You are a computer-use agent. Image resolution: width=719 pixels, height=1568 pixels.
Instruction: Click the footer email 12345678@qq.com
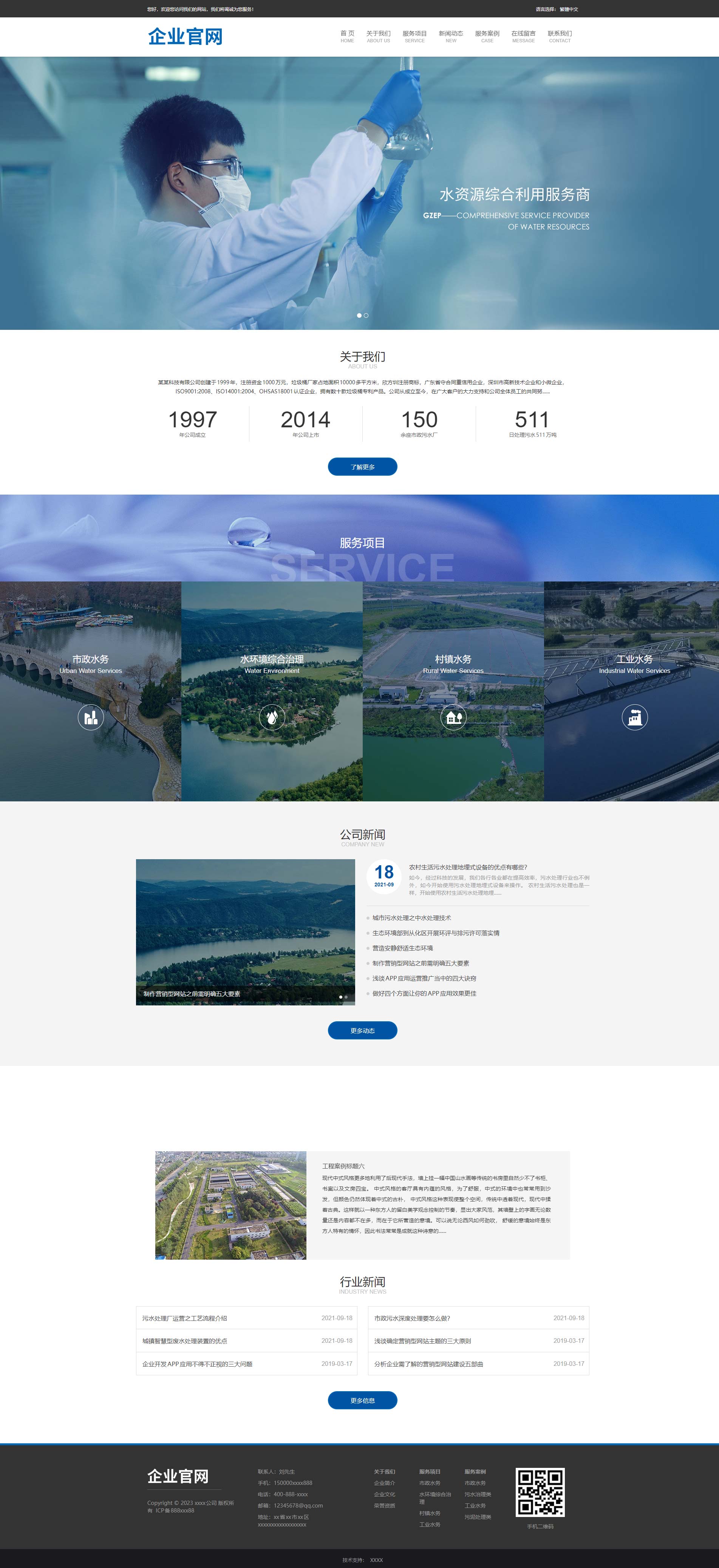[x=298, y=1506]
